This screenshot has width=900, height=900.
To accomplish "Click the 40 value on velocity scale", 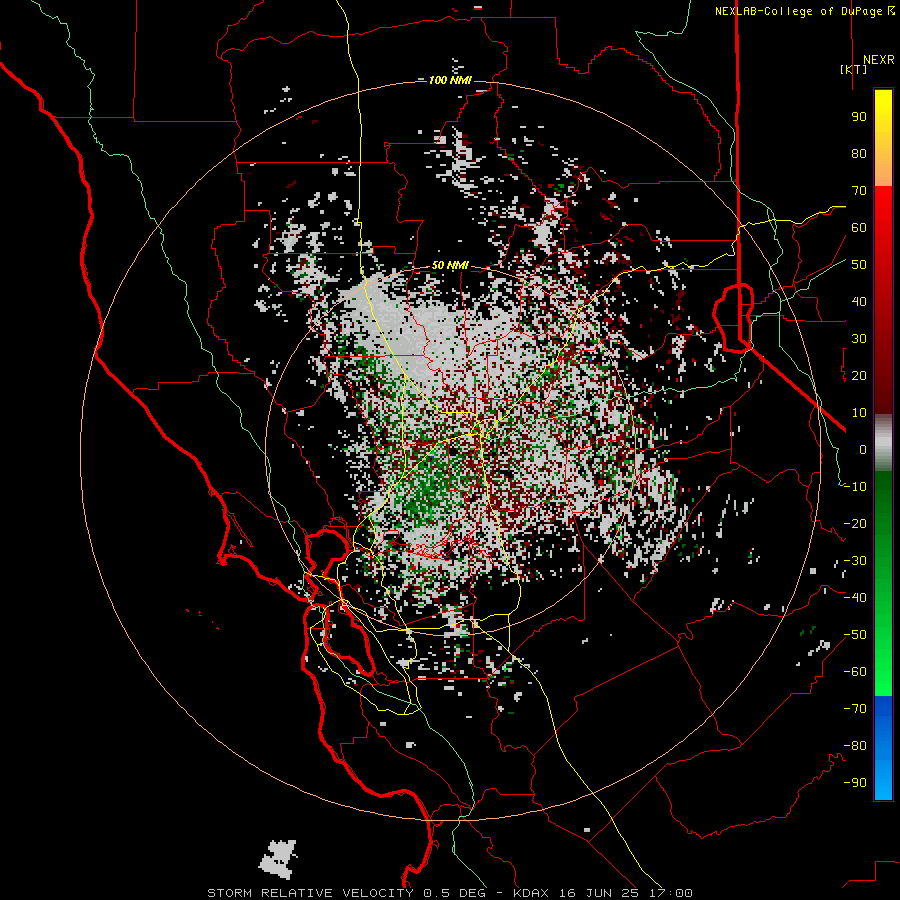I will [x=859, y=301].
